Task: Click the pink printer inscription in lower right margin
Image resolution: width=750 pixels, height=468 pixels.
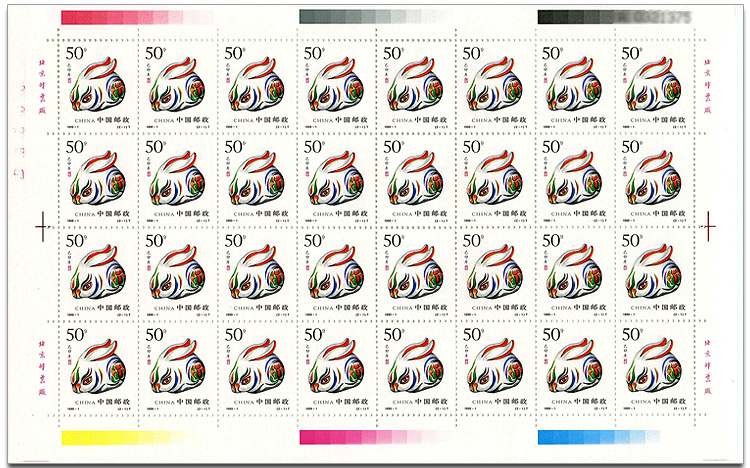Action: coord(707,368)
